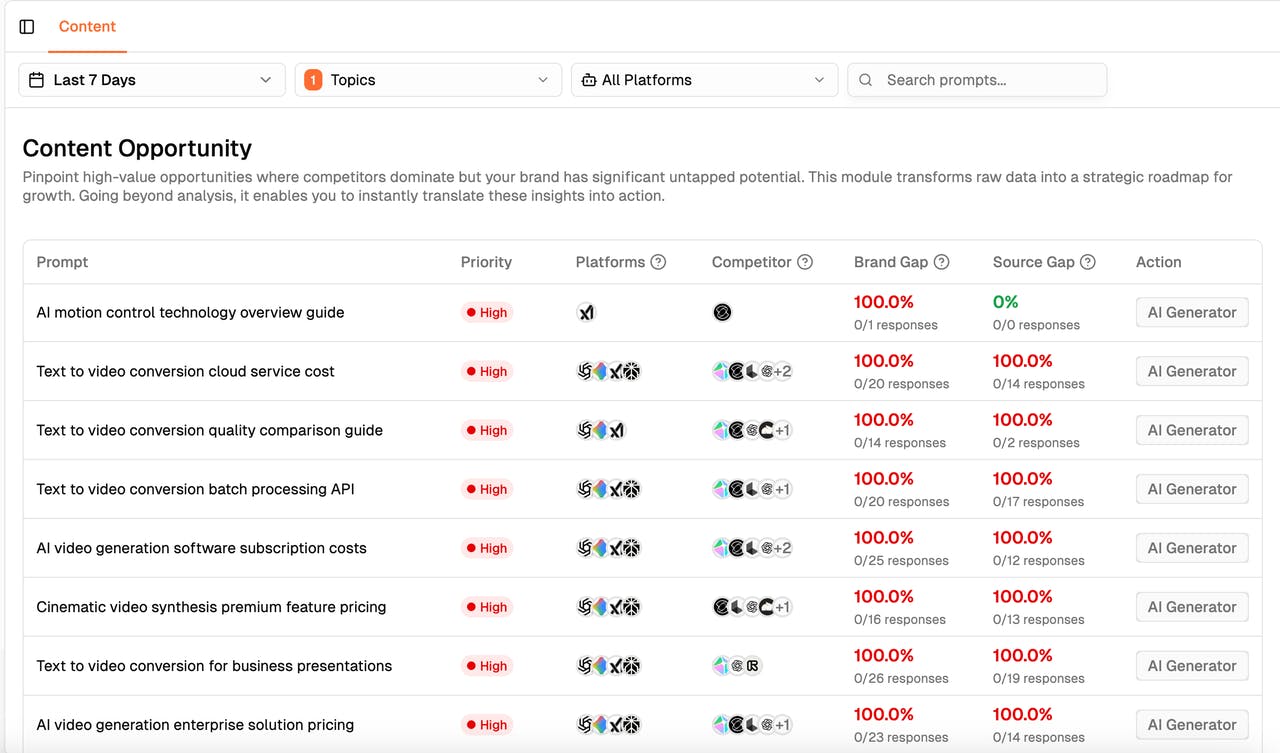Click platform icon in AI motion control row
The width and height of the screenshot is (1280, 753).
pos(587,313)
